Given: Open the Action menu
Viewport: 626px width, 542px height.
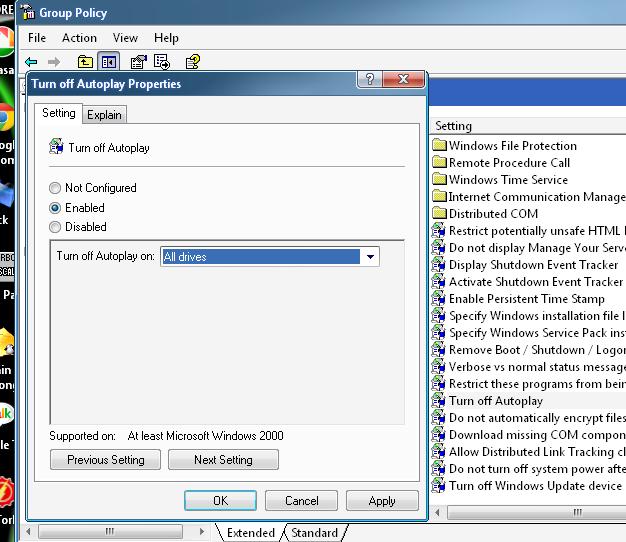Looking at the screenshot, I should point(79,38).
